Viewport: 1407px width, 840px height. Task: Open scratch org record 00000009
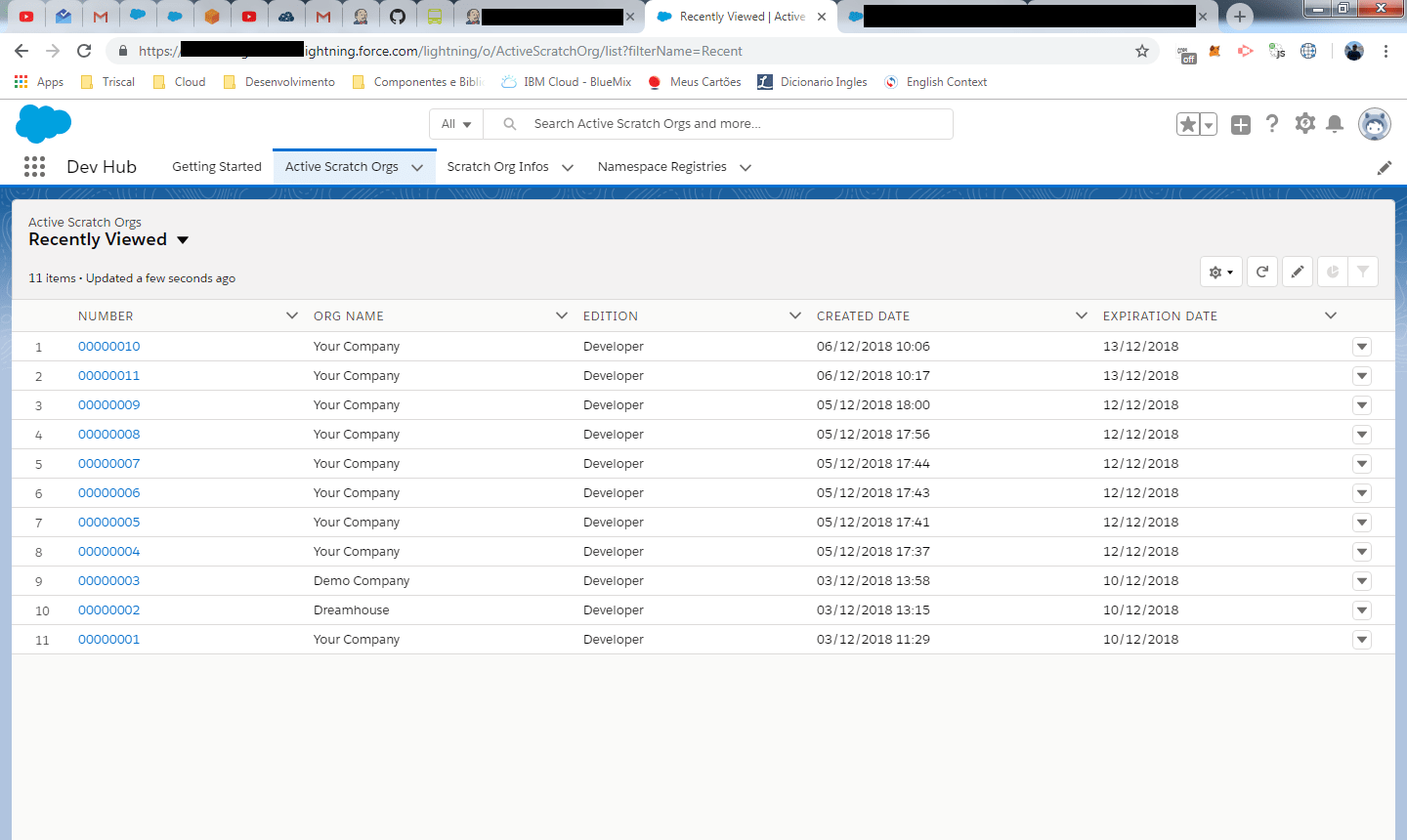pyautogui.click(x=109, y=405)
